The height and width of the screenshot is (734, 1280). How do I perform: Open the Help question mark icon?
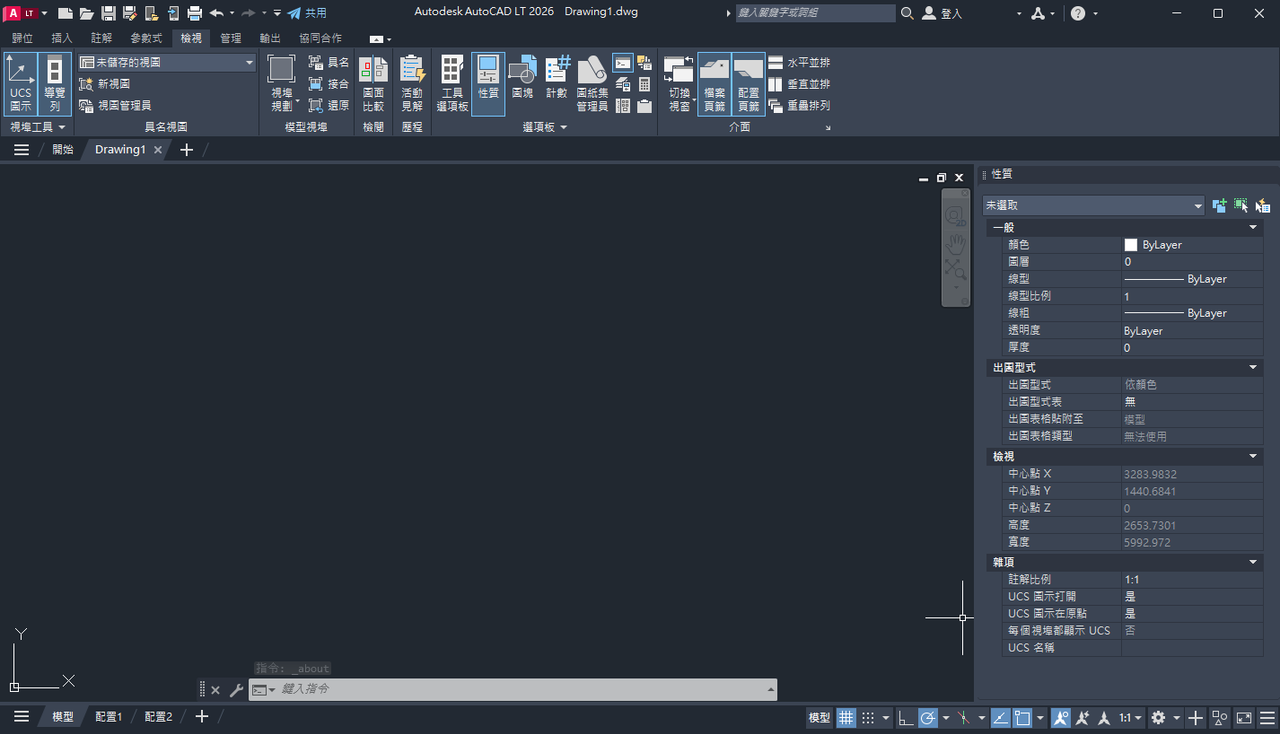pyautogui.click(x=1077, y=13)
